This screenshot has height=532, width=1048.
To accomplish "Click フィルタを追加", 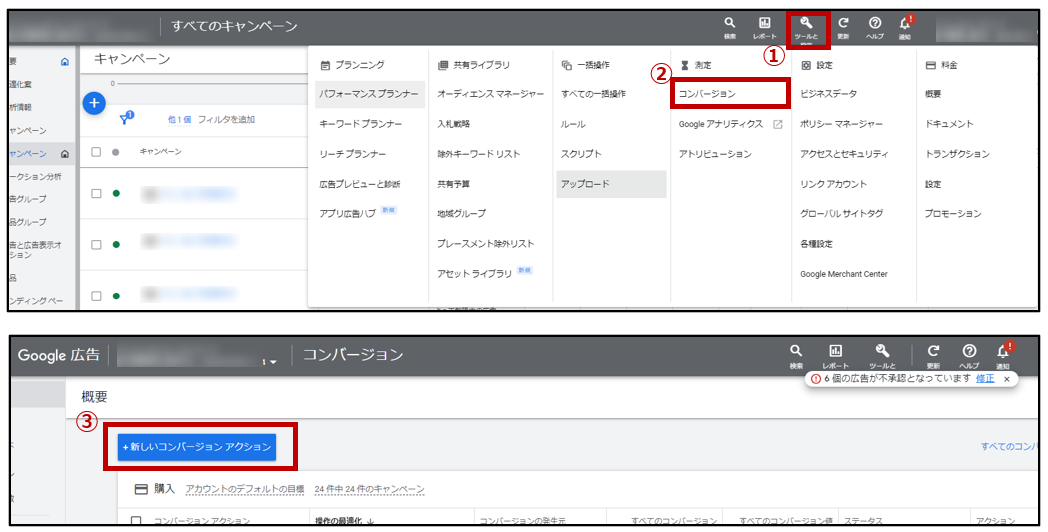I will [226, 120].
